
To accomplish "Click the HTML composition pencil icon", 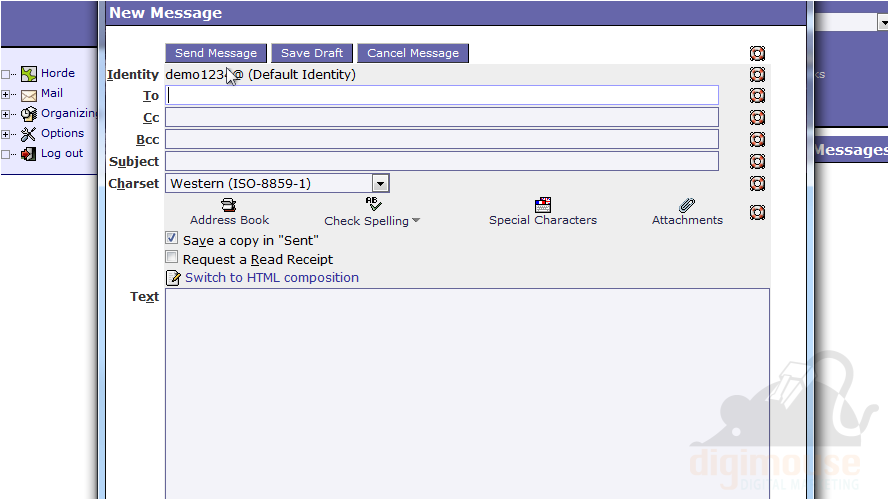I will (173, 278).
